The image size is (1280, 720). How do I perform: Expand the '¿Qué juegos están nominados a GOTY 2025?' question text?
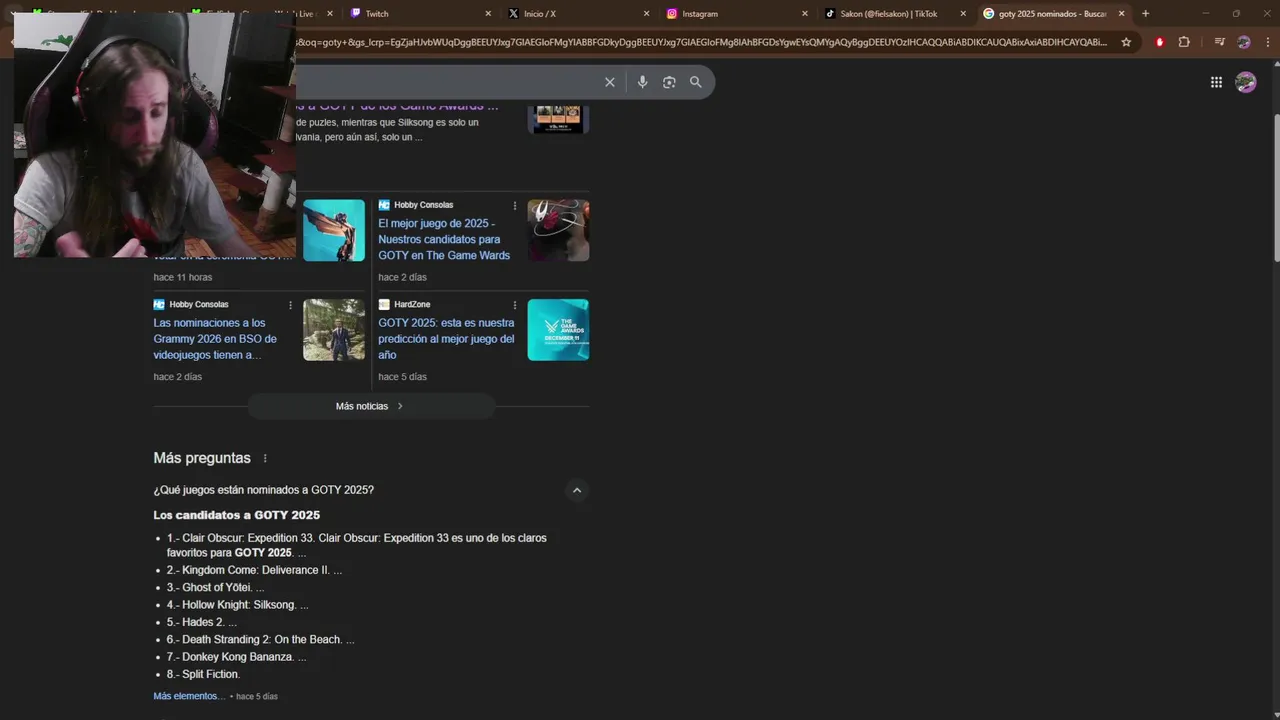[263, 490]
